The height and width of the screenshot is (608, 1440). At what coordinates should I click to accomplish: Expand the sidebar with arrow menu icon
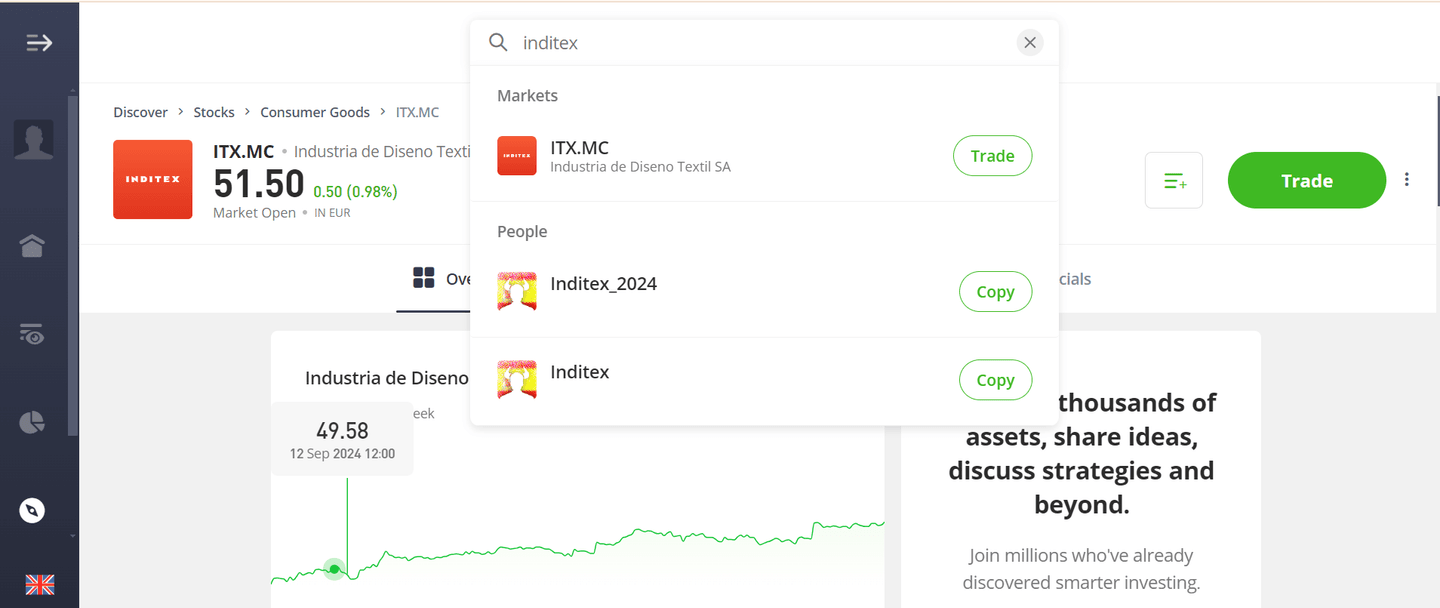click(x=39, y=42)
